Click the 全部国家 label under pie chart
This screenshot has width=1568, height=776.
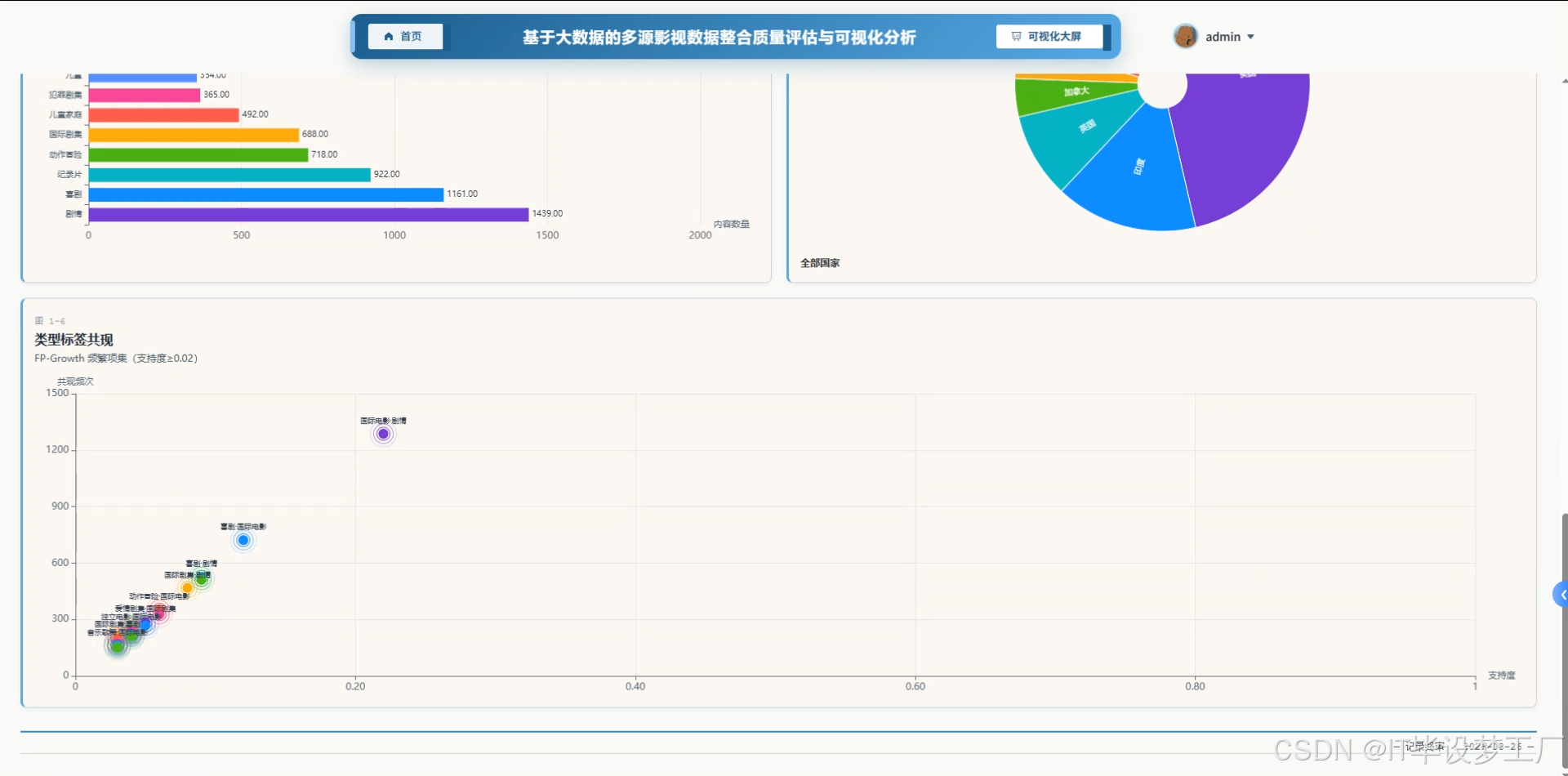point(820,263)
